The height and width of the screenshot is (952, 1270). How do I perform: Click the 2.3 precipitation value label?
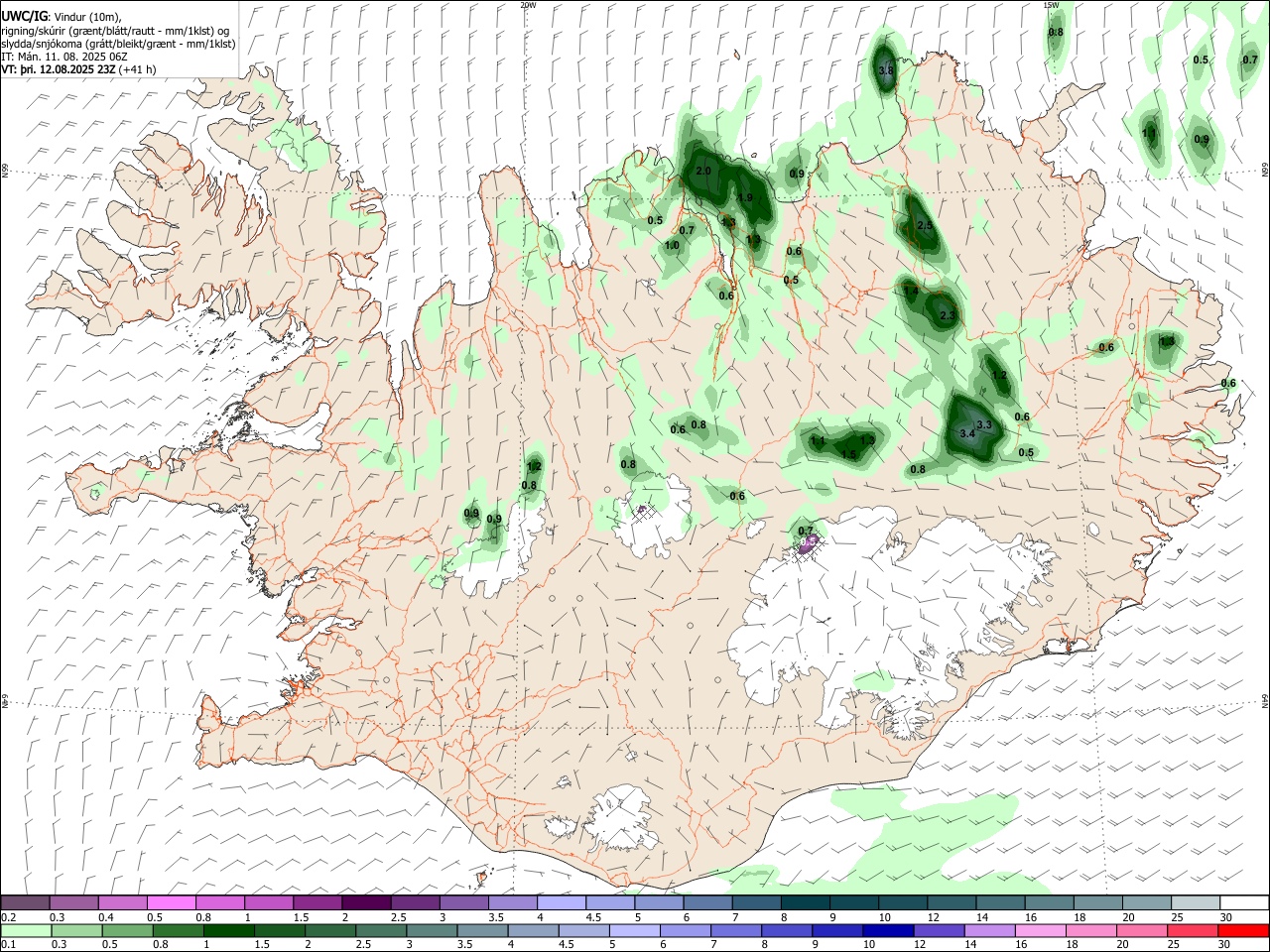(947, 315)
